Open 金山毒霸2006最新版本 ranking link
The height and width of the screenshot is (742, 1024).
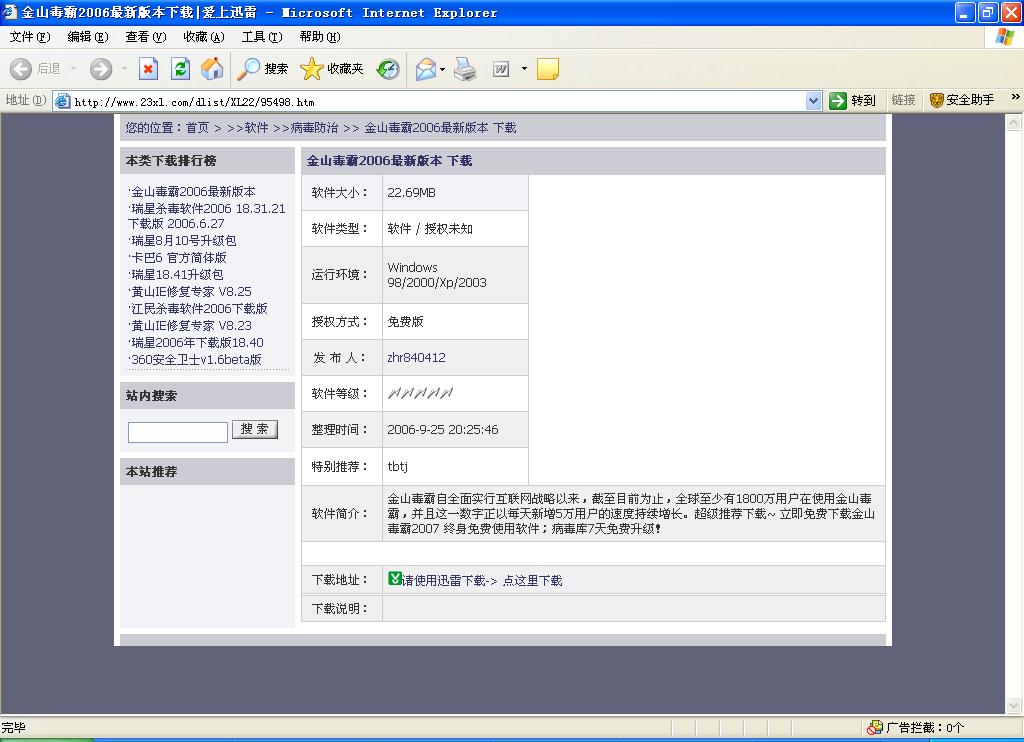(x=193, y=191)
